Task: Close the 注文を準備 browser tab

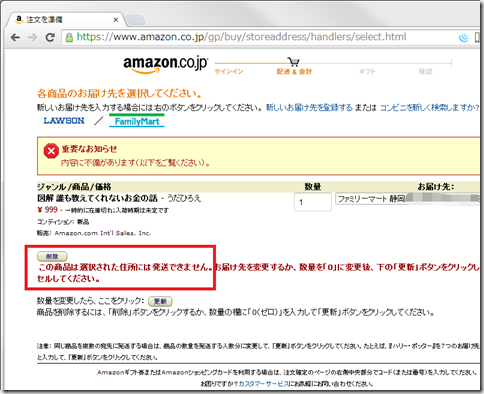Action: click(x=116, y=20)
